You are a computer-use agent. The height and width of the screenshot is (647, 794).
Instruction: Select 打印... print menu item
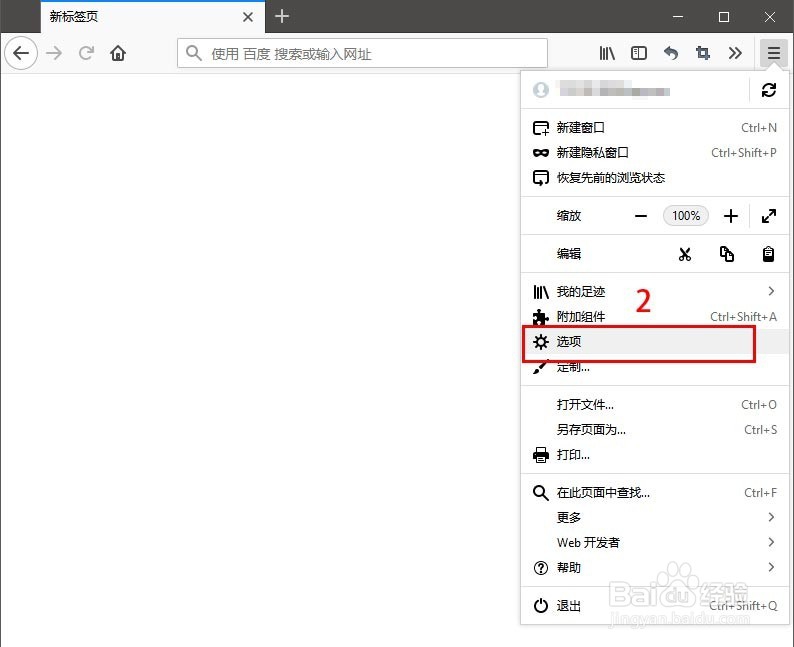655,455
